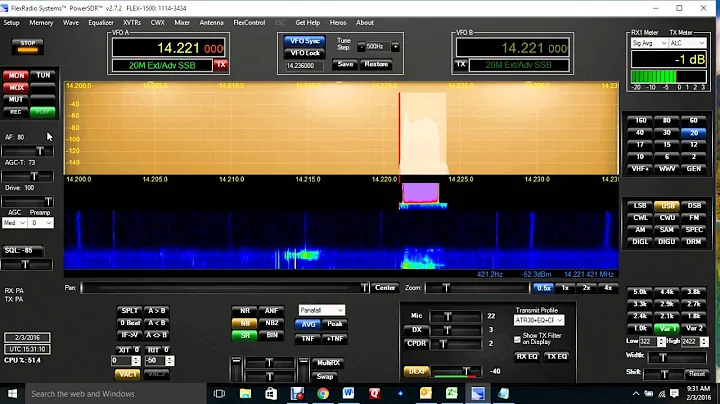The width and height of the screenshot is (720, 404).
Task: Adjust the Zoom slider
Action: [x=477, y=288]
